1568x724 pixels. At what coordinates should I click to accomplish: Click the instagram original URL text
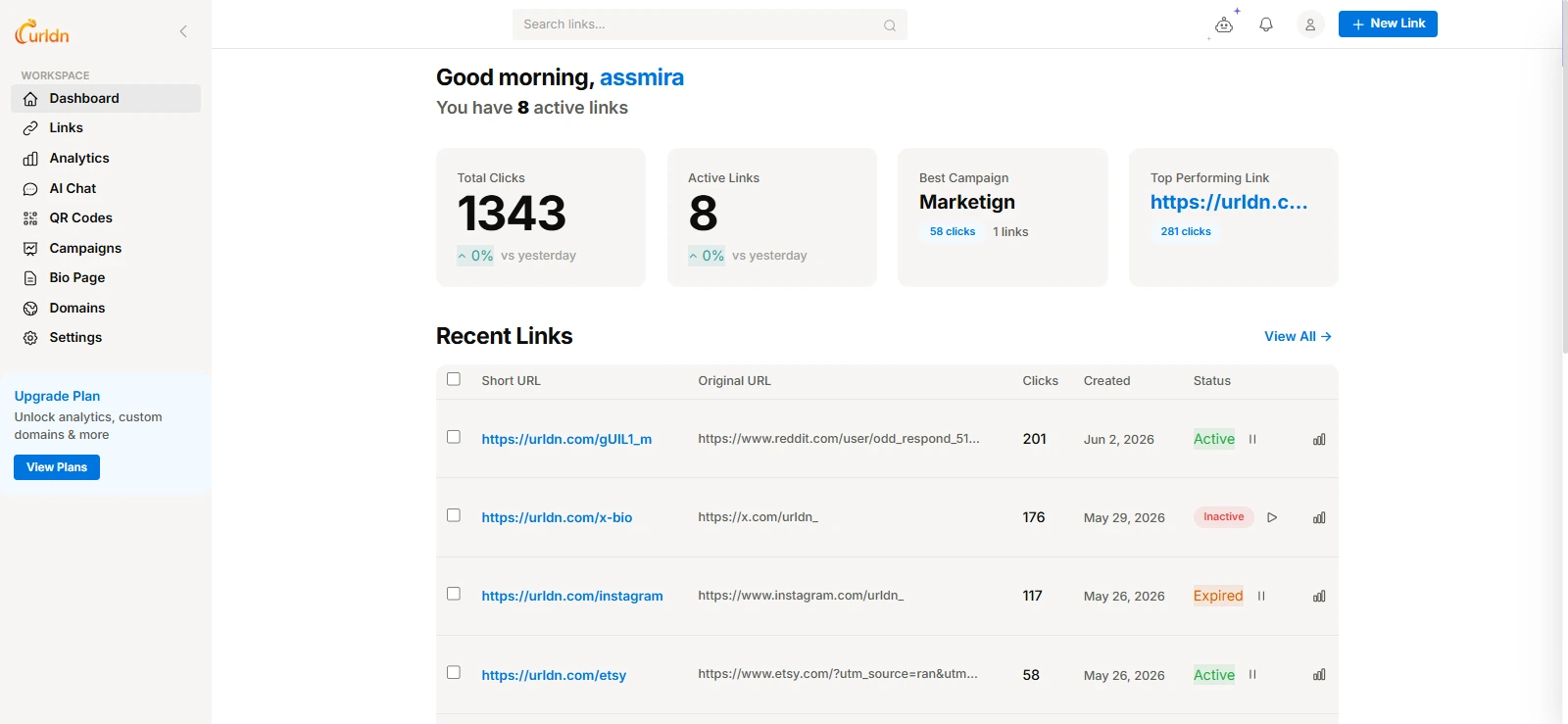tap(801, 596)
